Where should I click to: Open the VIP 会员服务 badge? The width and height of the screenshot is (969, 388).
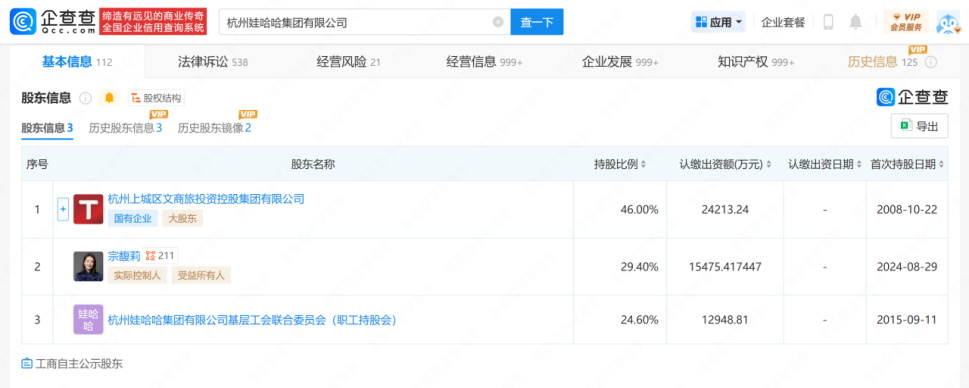tap(906, 22)
